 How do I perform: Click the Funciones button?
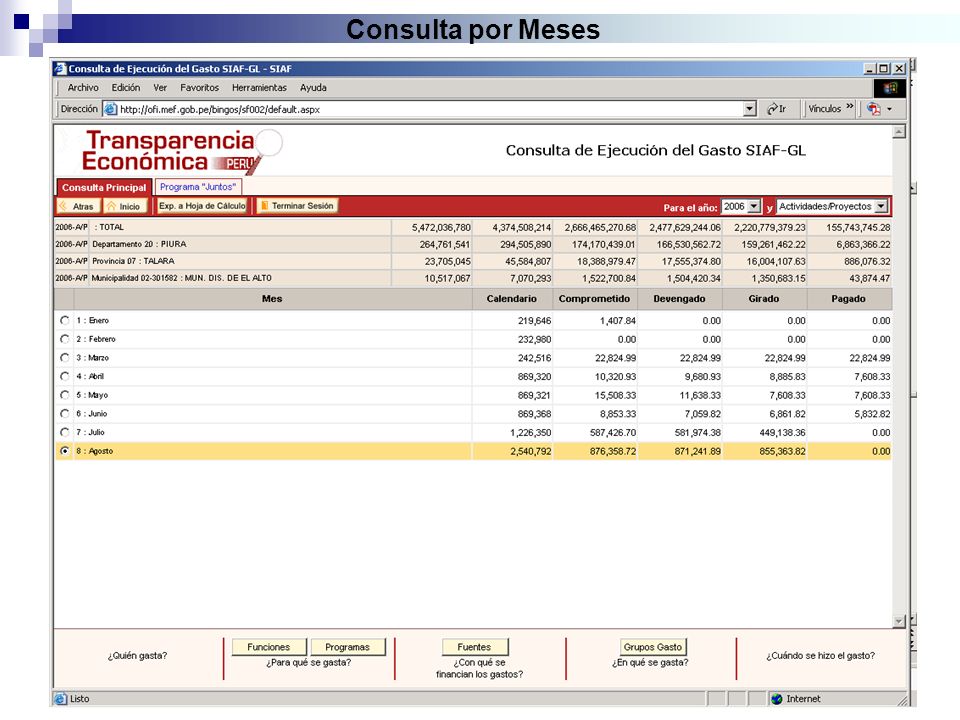(x=269, y=647)
